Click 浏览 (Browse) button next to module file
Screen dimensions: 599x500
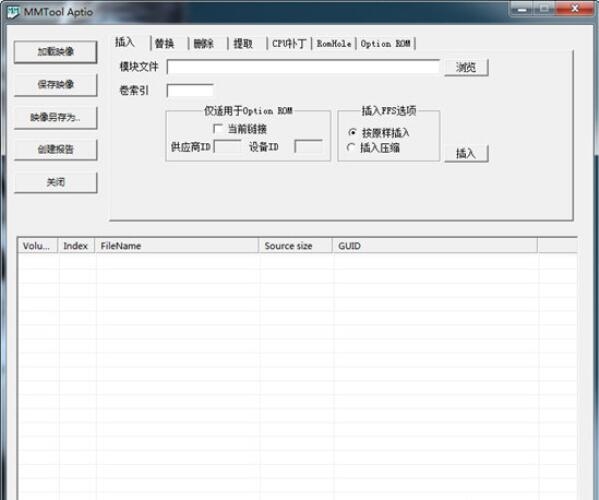pos(466,68)
